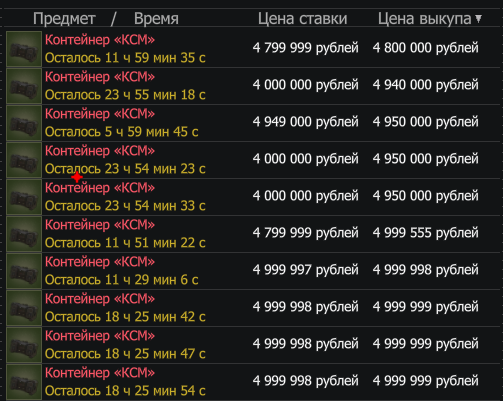Select bid price 4 949 000 рублей
Screen dimensions: 503x401
coord(305,122)
